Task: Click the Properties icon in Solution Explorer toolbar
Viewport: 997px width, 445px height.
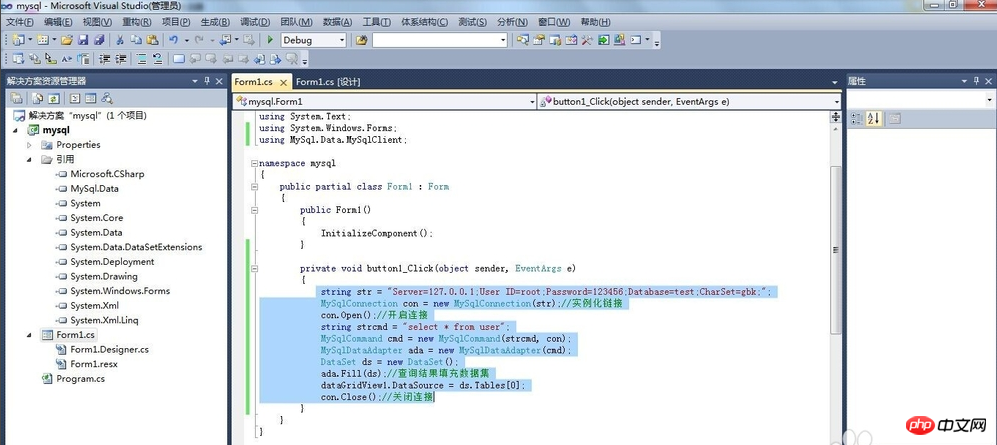Action: pyautogui.click(x=17, y=99)
